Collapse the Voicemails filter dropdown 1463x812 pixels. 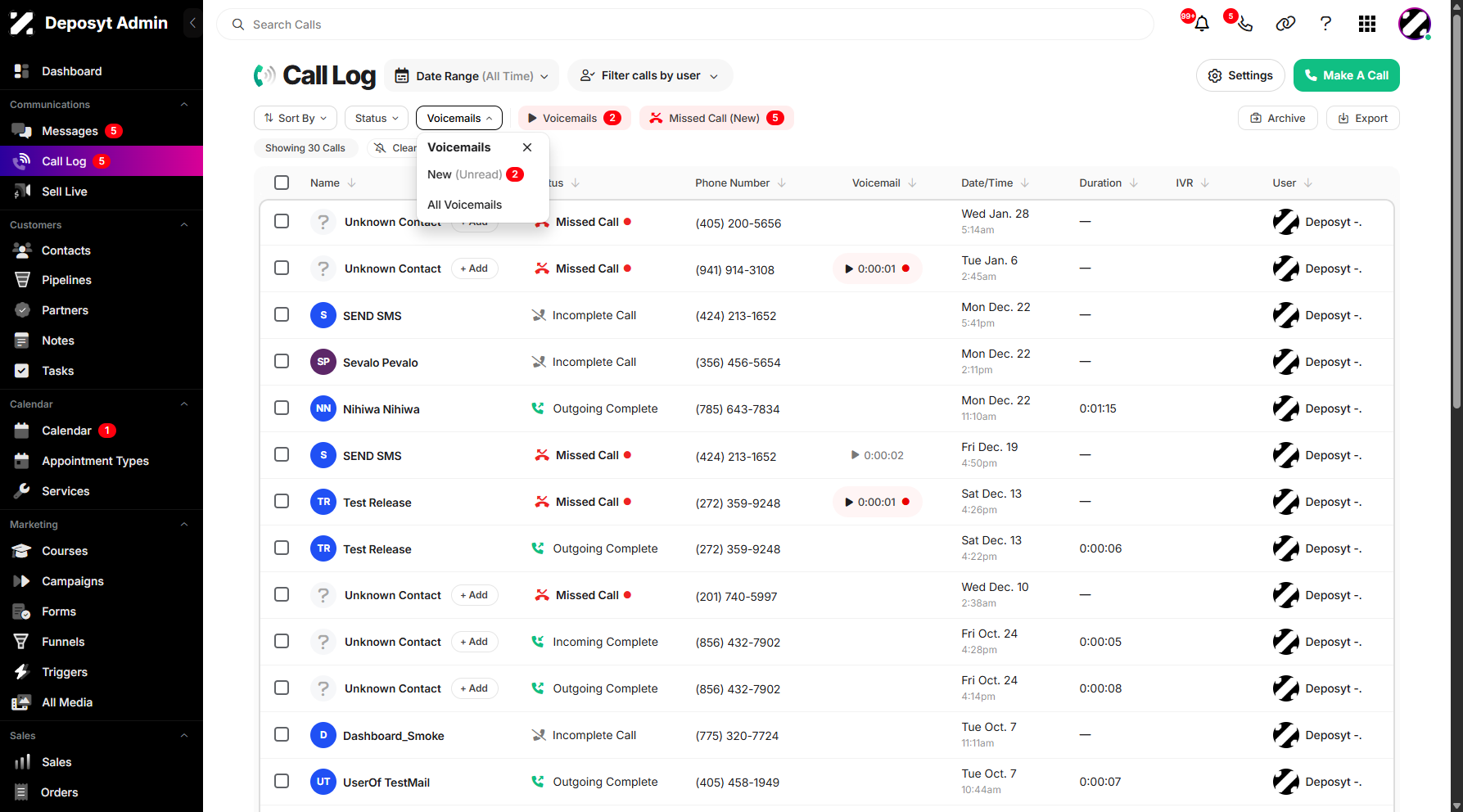[x=459, y=118]
